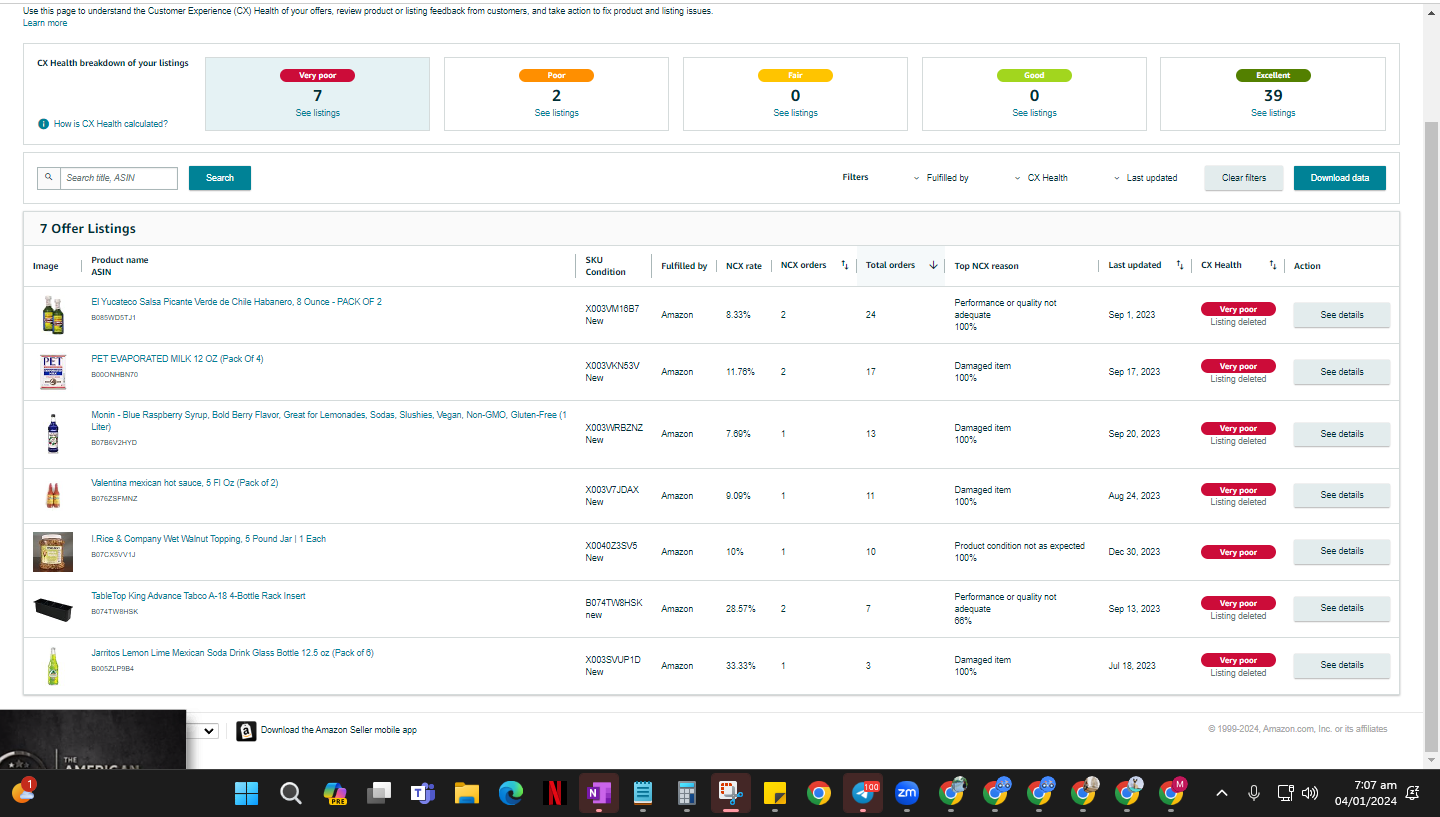Screen dimensions: 1440x817
Task: Click the Jarritos soda bottle thumbnail
Action: click(x=52, y=666)
